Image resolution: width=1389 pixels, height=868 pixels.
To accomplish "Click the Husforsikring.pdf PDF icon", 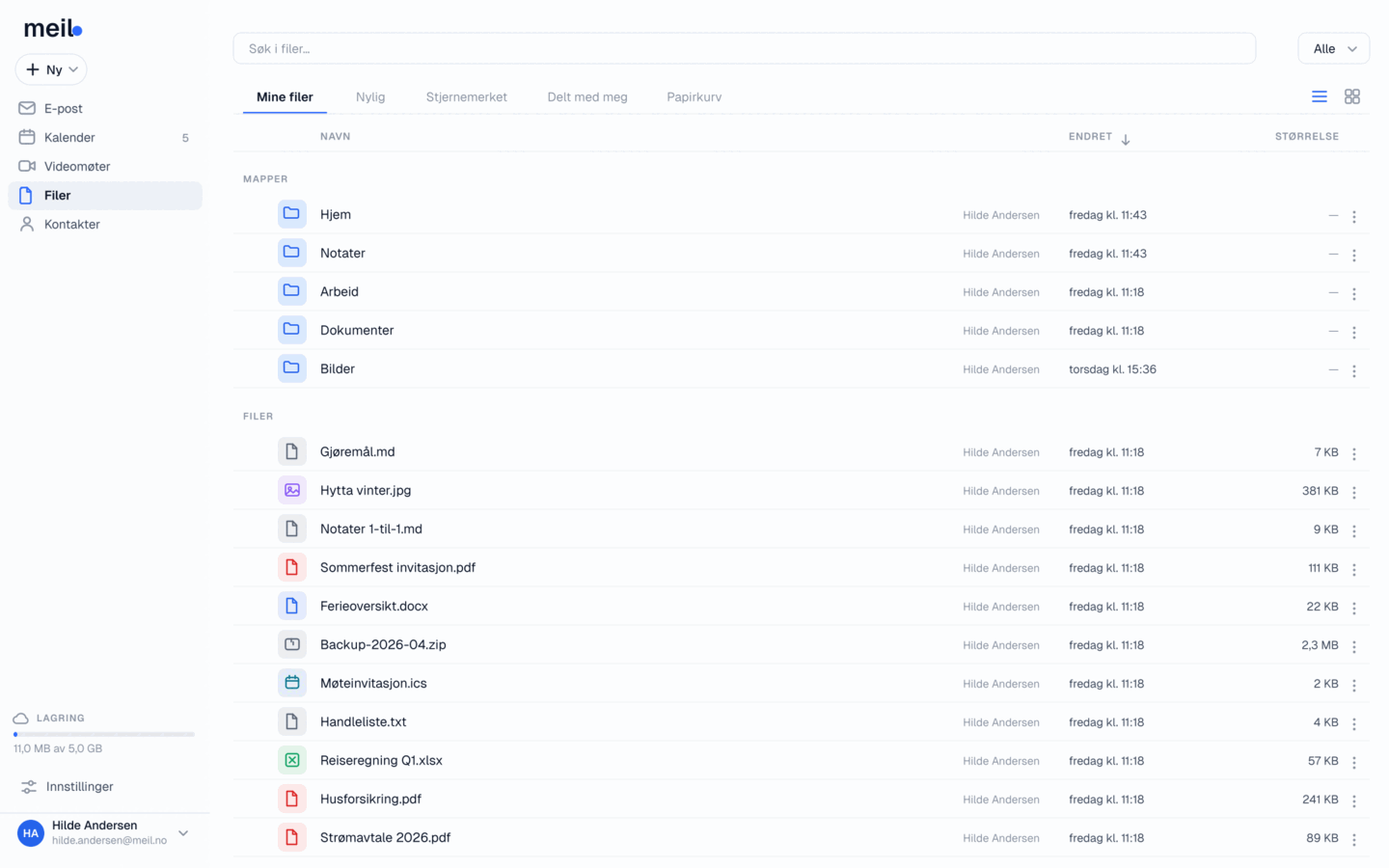I will (292, 799).
